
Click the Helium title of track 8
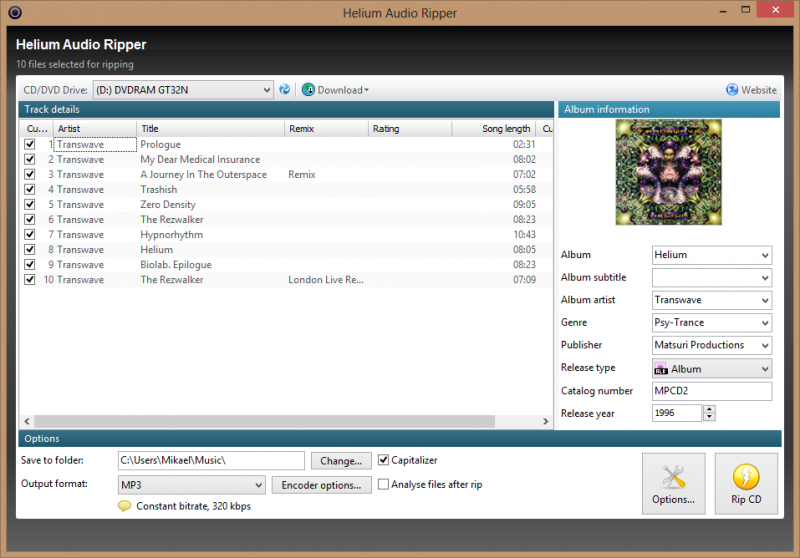tap(156, 249)
